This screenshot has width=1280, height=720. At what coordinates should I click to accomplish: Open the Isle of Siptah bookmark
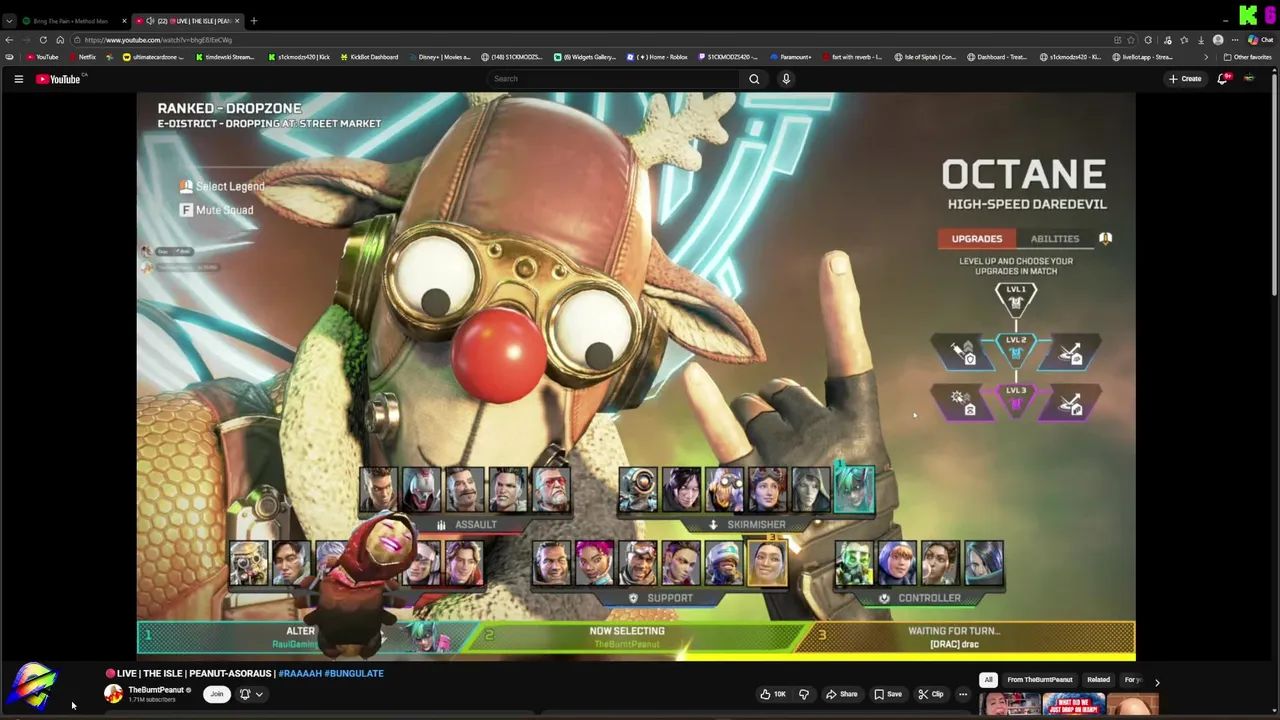coord(925,57)
